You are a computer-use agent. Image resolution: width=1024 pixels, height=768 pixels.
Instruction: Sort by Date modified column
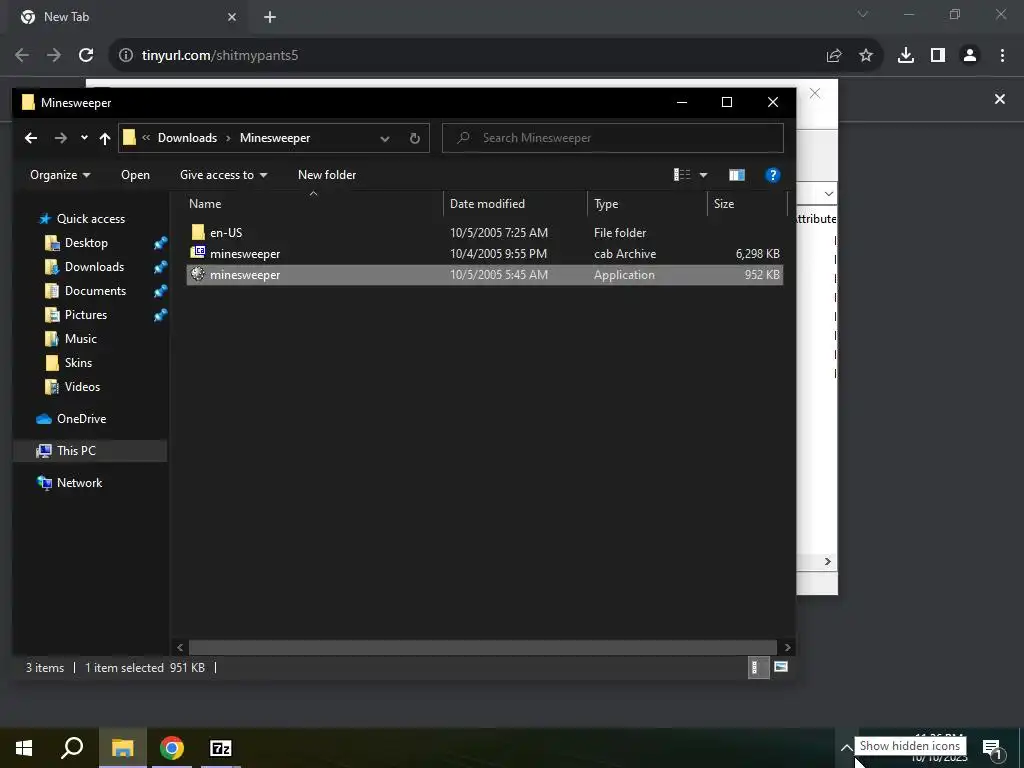point(515,204)
